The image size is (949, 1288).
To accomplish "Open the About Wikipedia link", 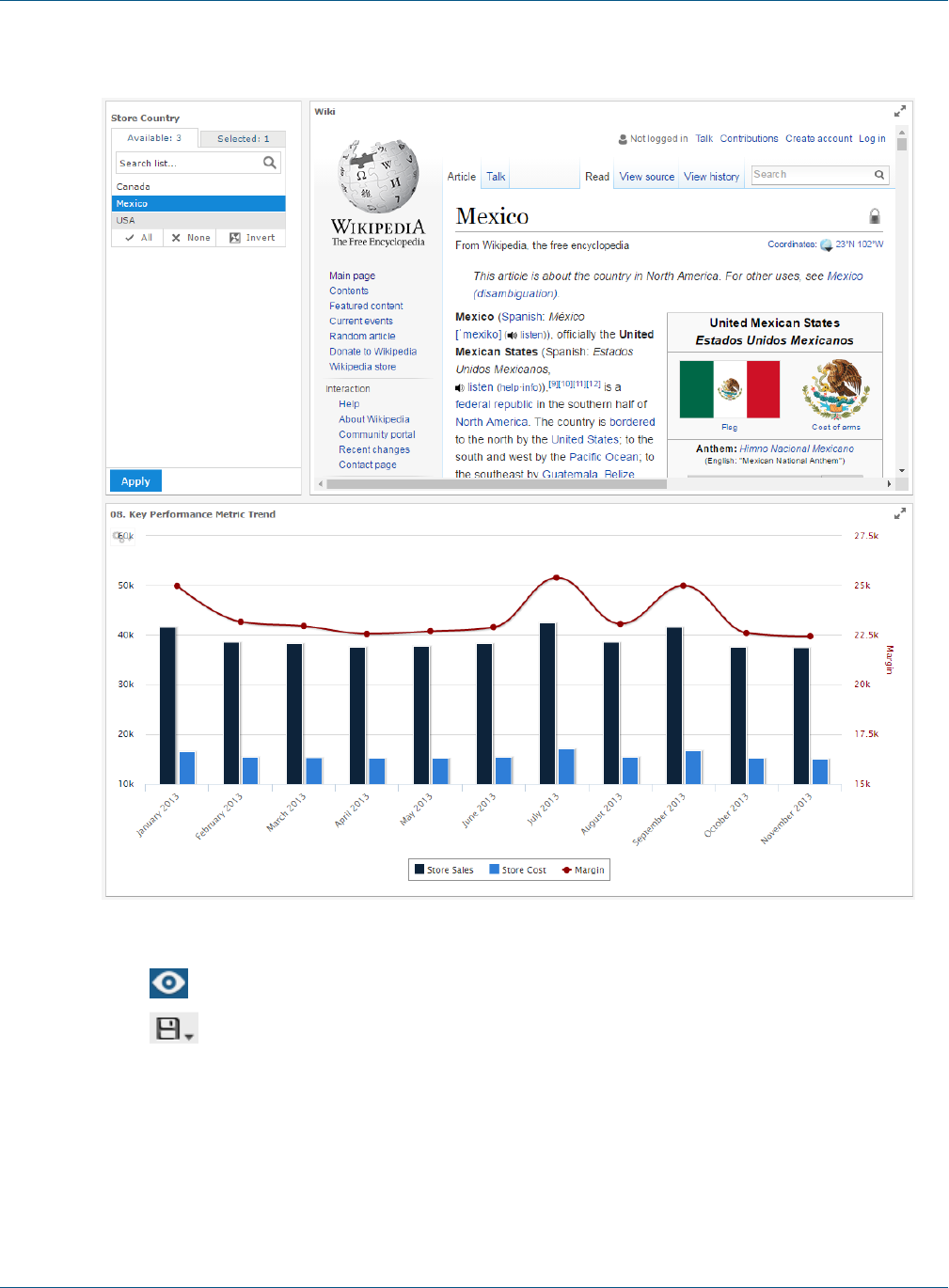I will point(374,419).
